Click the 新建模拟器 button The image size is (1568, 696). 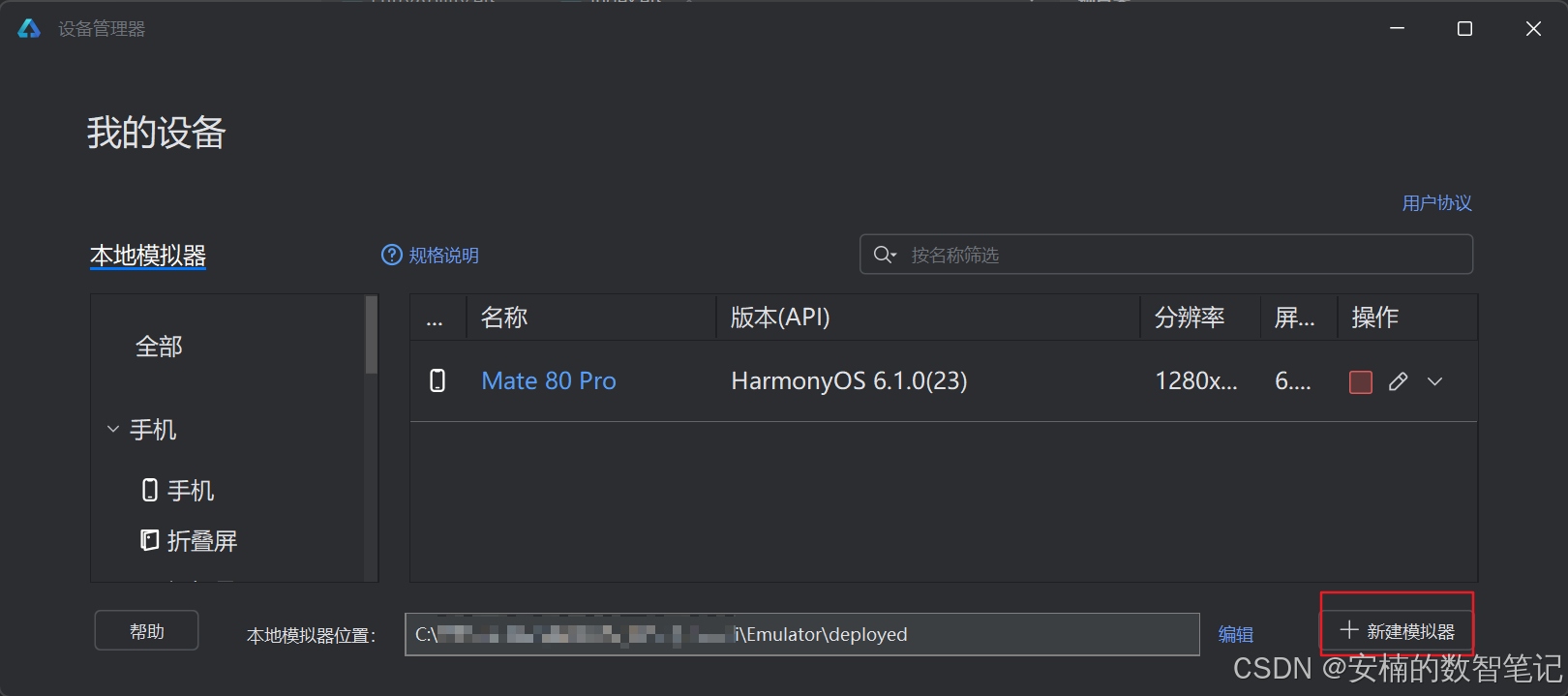click(1397, 631)
